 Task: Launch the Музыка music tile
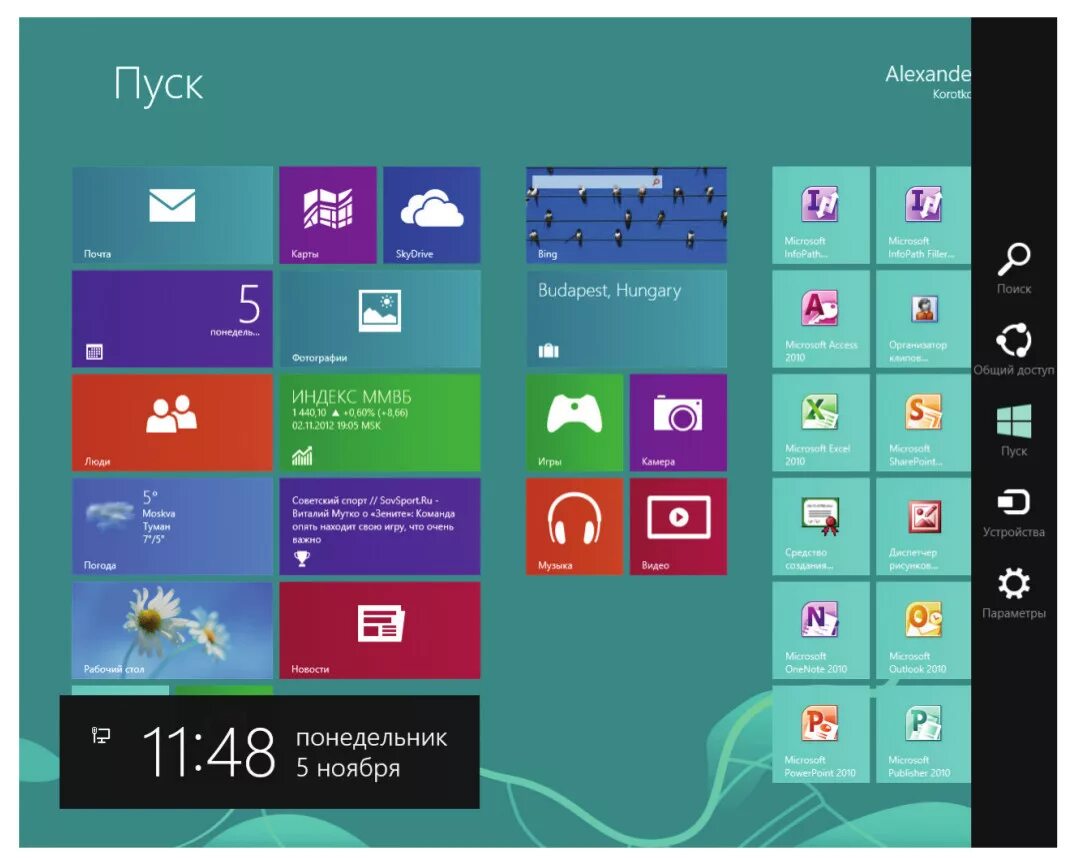click(575, 527)
